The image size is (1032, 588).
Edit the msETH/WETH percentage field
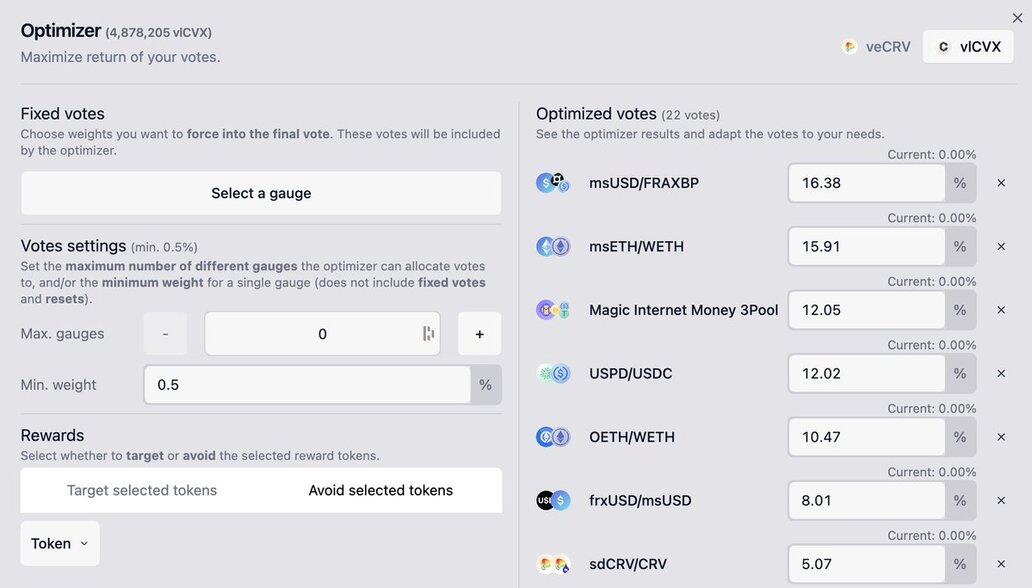point(866,246)
